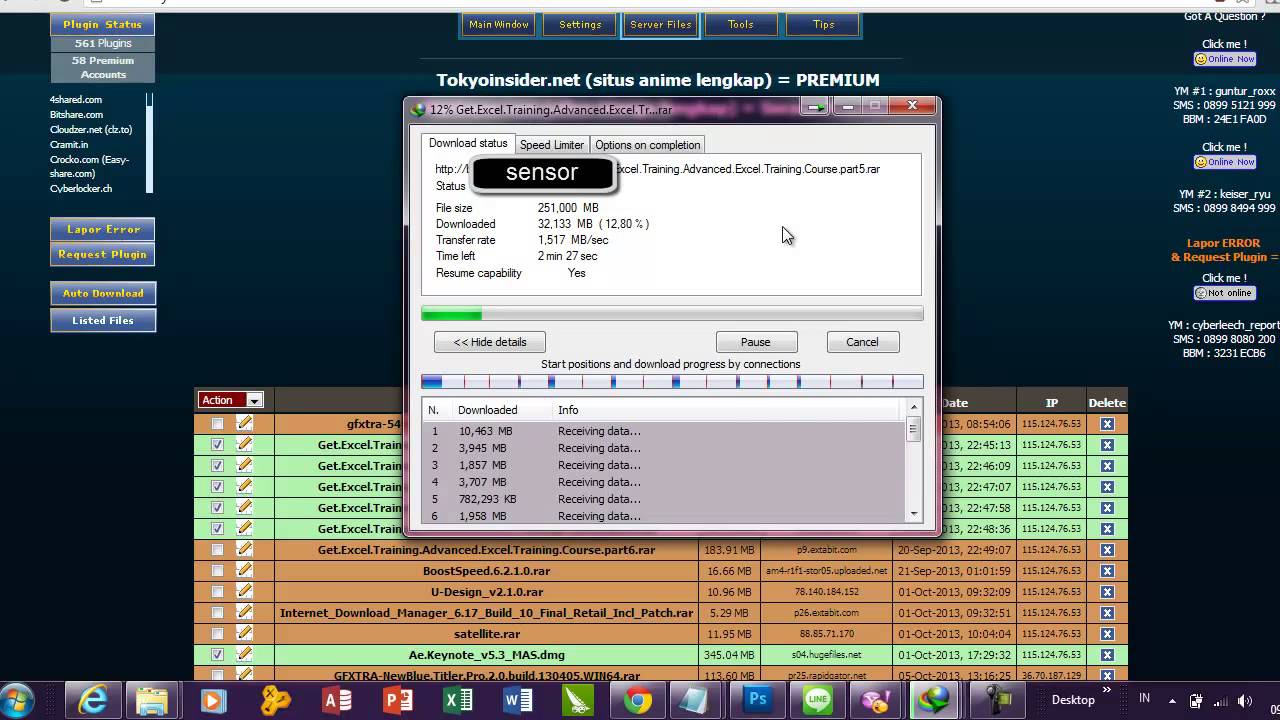The height and width of the screenshot is (720, 1280).
Task: Tick the checkbox for Internet_Download_Manager_6.17 row
Action: tap(217, 613)
